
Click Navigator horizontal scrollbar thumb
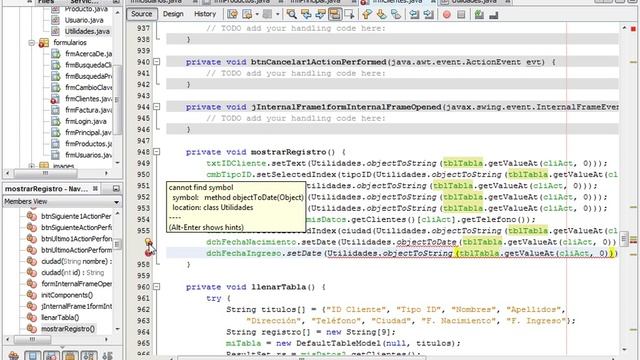point(32,340)
